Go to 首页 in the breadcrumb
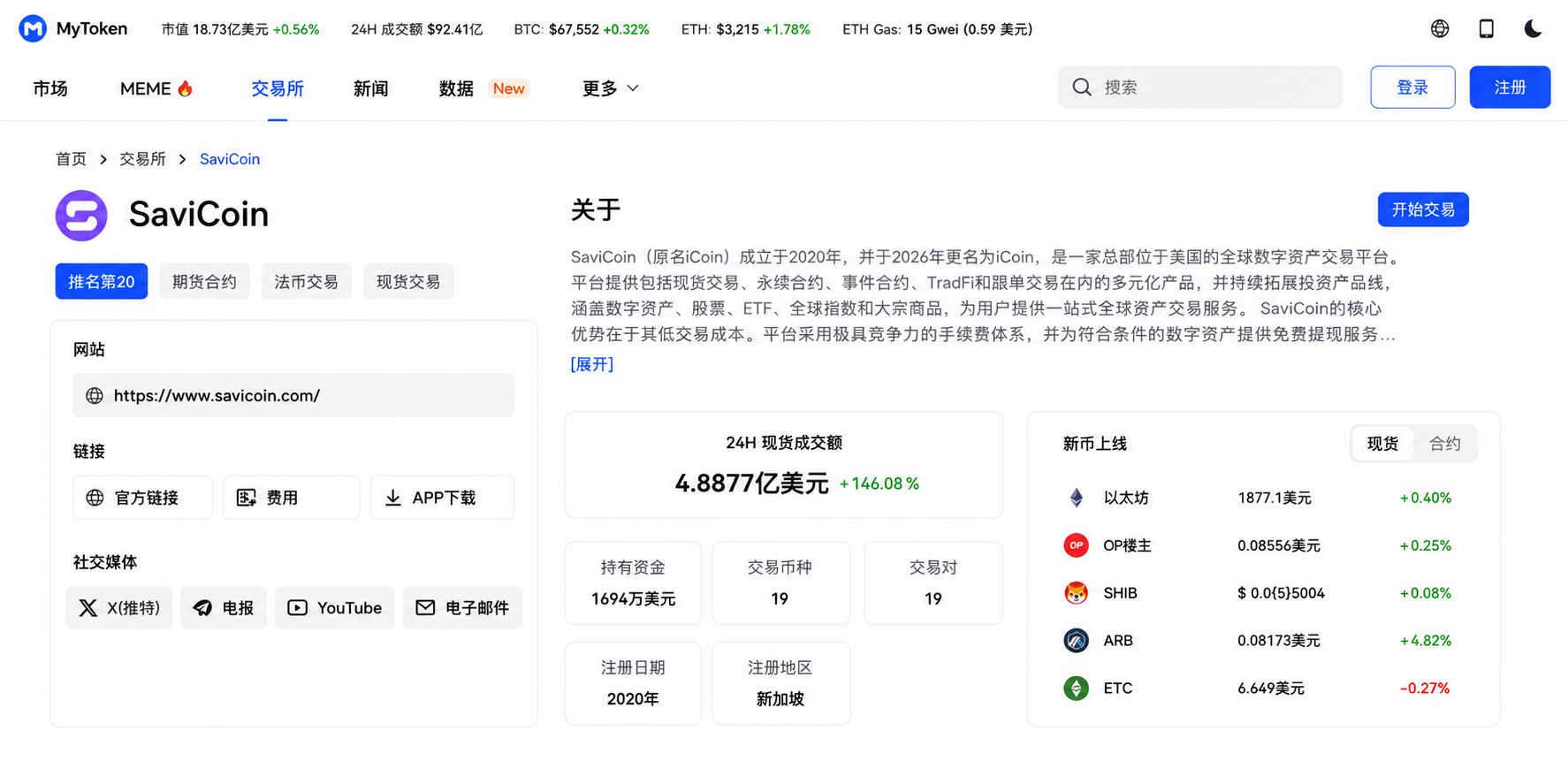 tap(71, 159)
